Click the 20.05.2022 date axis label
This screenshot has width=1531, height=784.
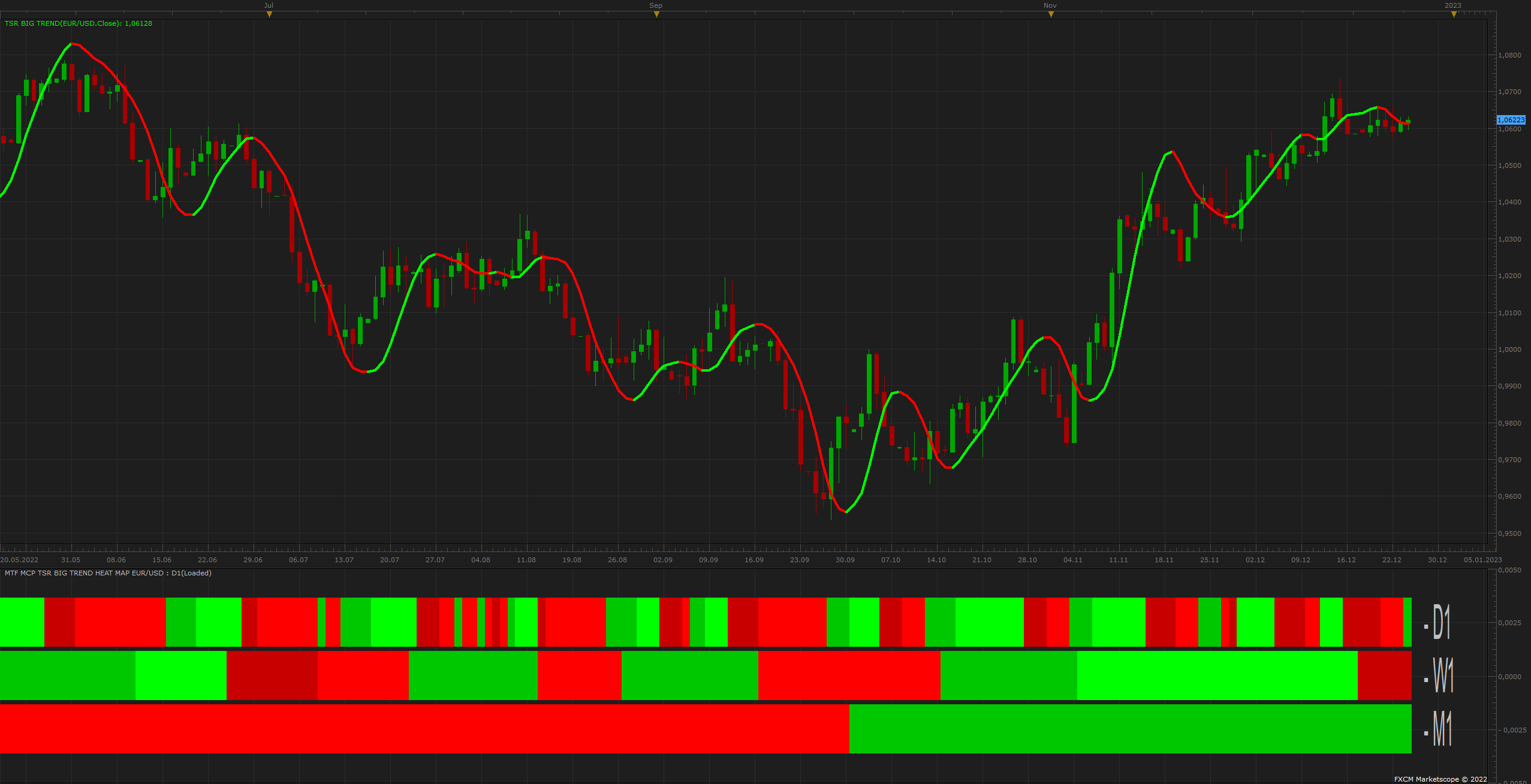[x=19, y=560]
